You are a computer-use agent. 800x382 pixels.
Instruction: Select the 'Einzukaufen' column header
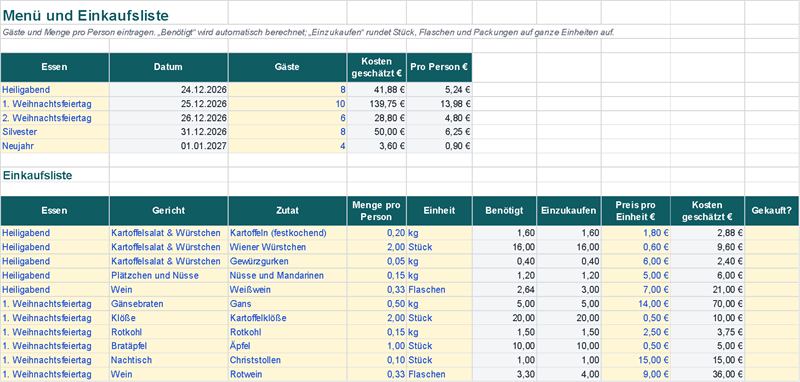coord(569,211)
